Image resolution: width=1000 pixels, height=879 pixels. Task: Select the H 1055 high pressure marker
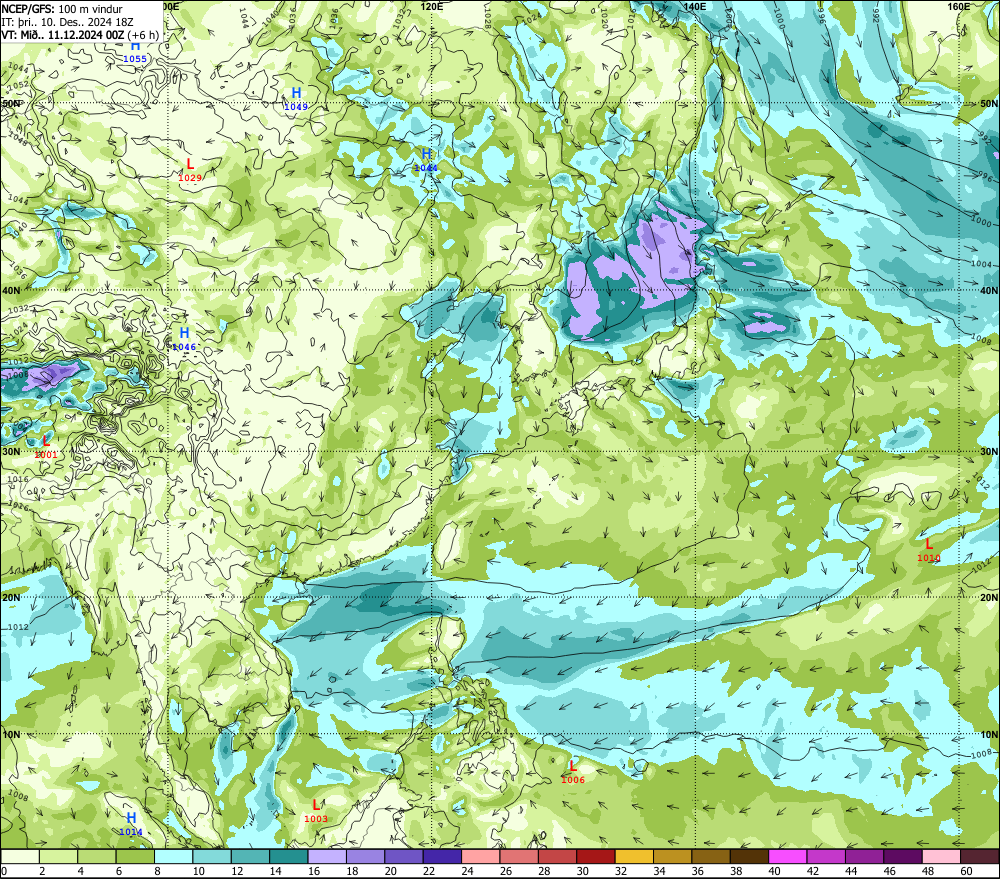(x=135, y=52)
